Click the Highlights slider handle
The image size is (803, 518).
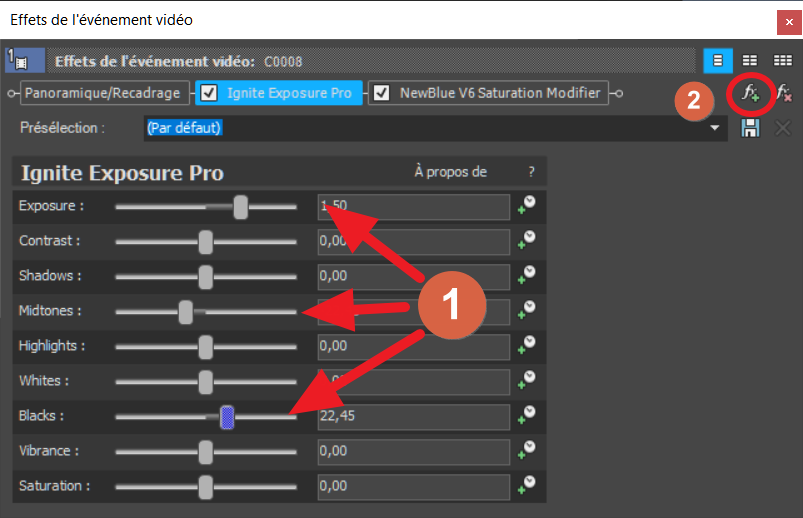(206, 347)
